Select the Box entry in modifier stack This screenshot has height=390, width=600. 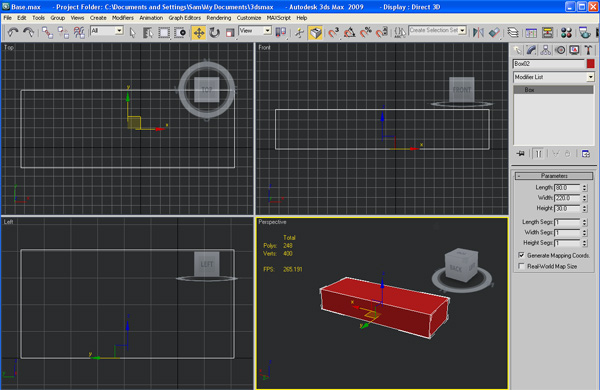(x=553, y=90)
